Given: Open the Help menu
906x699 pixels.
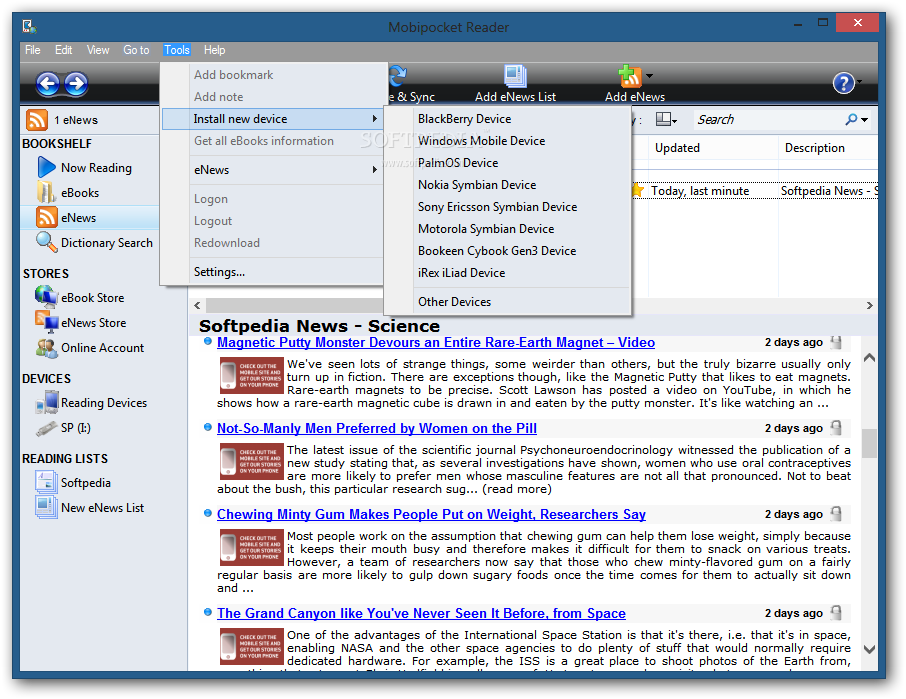Looking at the screenshot, I should (214, 50).
